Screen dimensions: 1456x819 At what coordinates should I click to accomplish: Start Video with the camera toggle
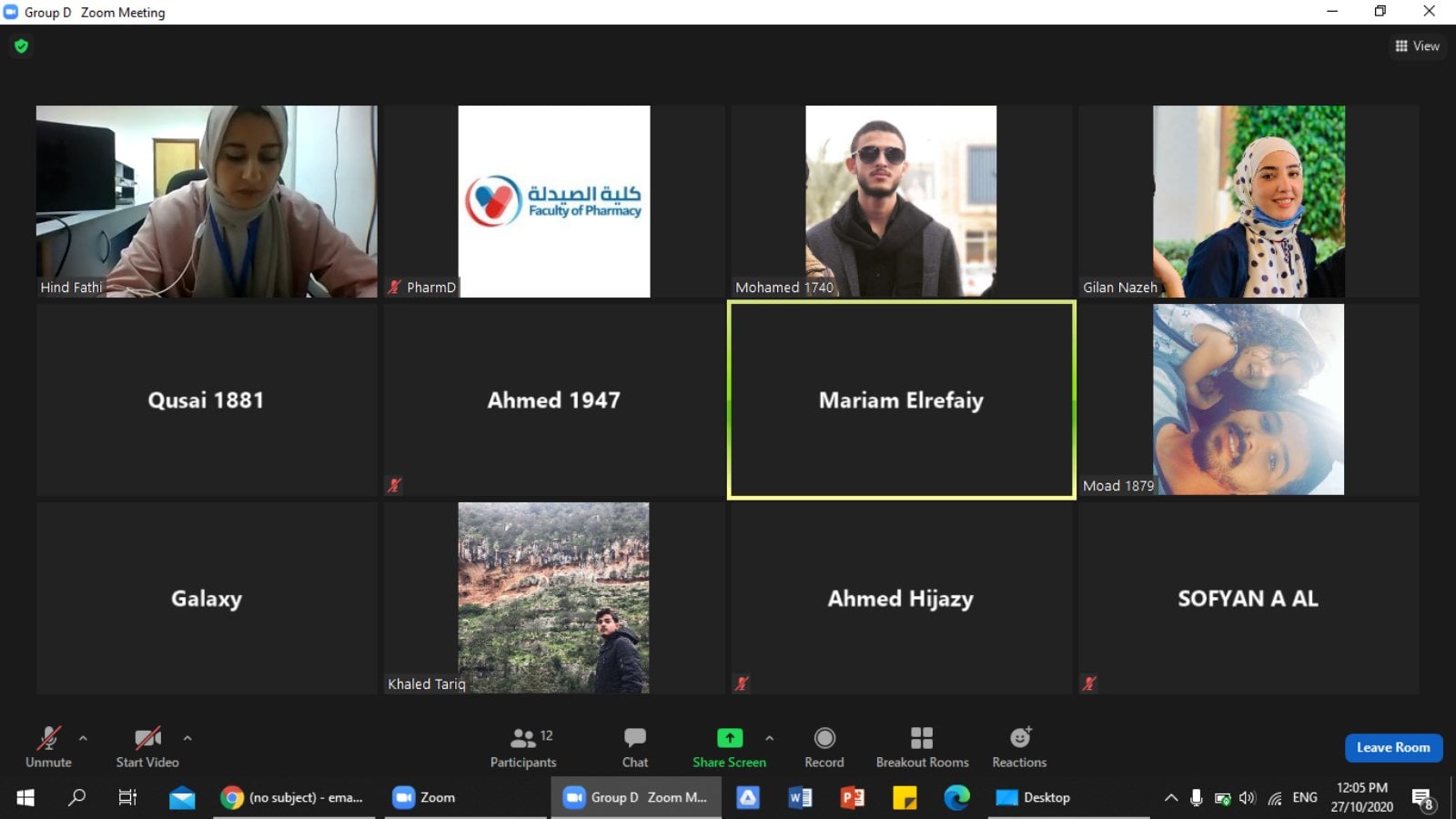point(147,746)
